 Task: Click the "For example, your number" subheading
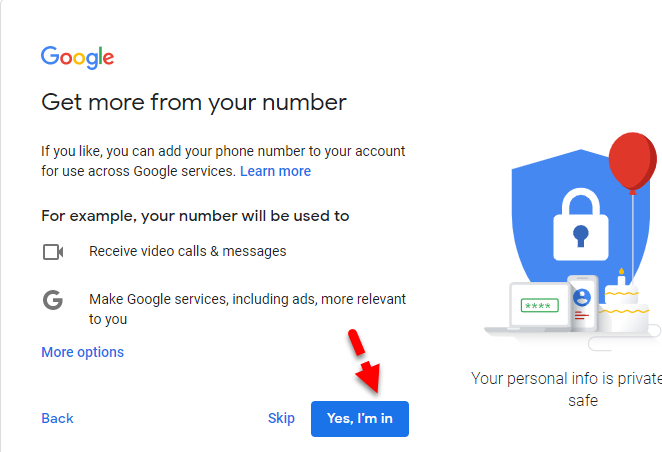pos(195,215)
